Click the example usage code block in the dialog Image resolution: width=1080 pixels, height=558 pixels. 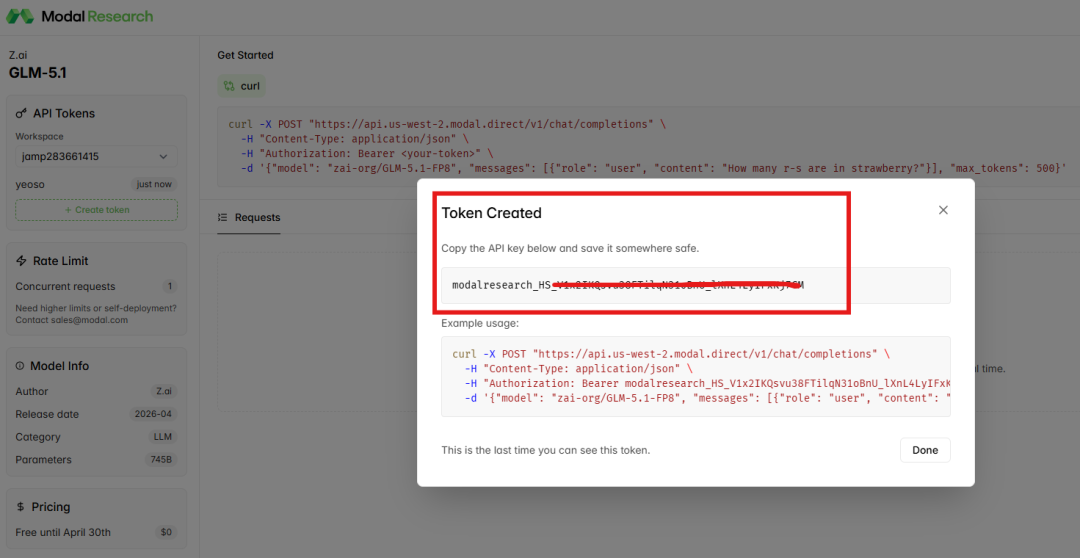pyautogui.click(x=696, y=376)
